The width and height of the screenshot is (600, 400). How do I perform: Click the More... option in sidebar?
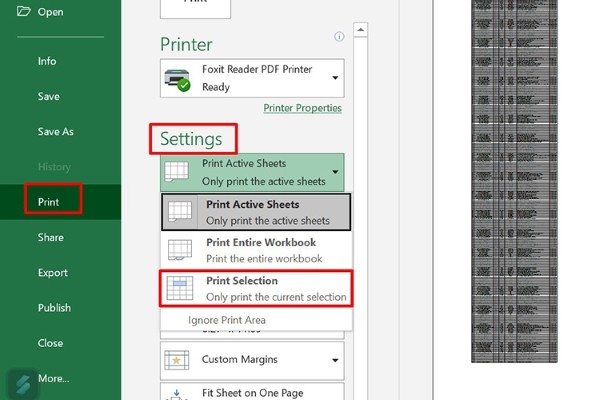[54, 378]
